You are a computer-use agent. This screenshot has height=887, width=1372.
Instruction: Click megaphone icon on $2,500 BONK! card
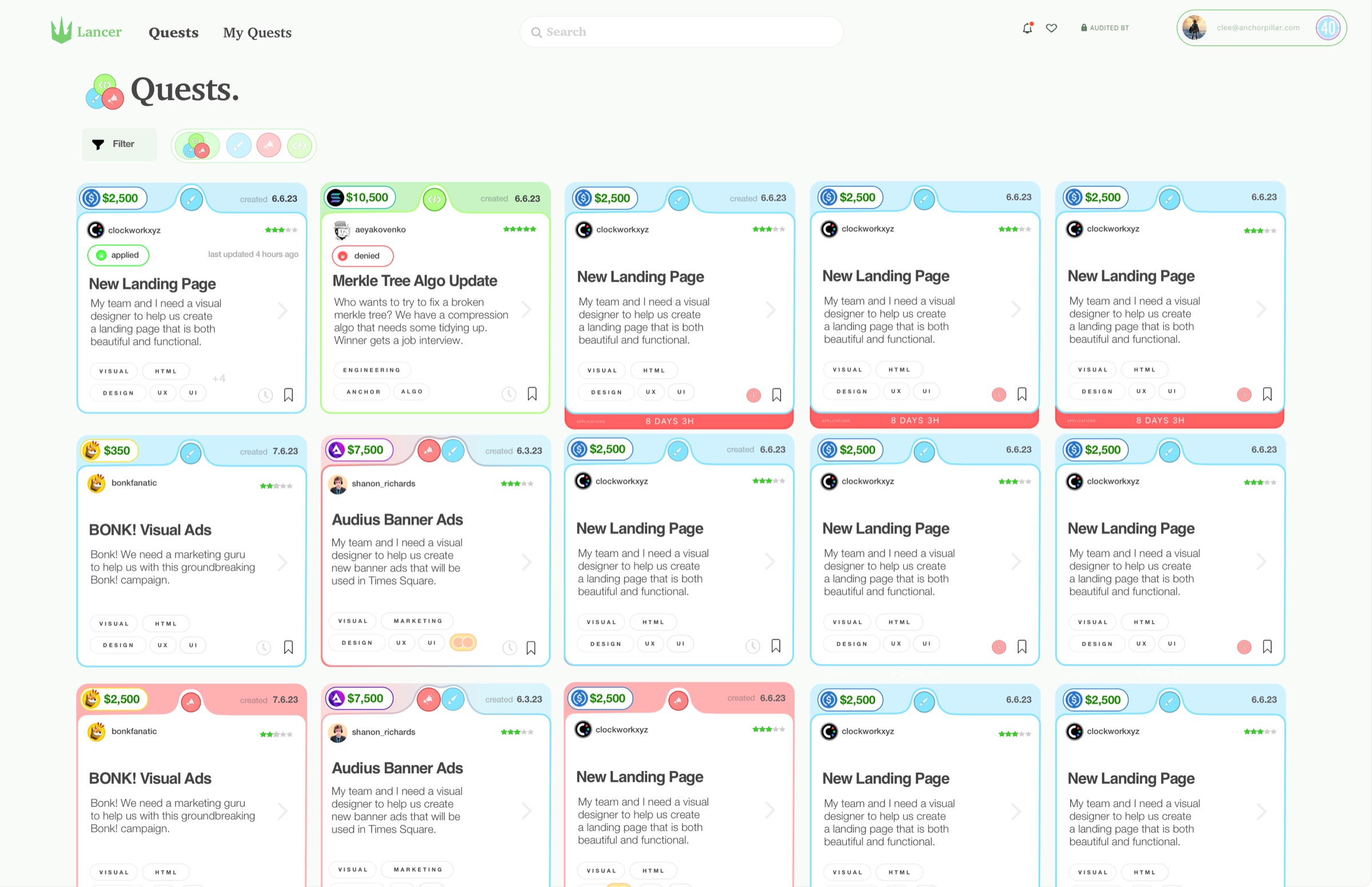190,702
